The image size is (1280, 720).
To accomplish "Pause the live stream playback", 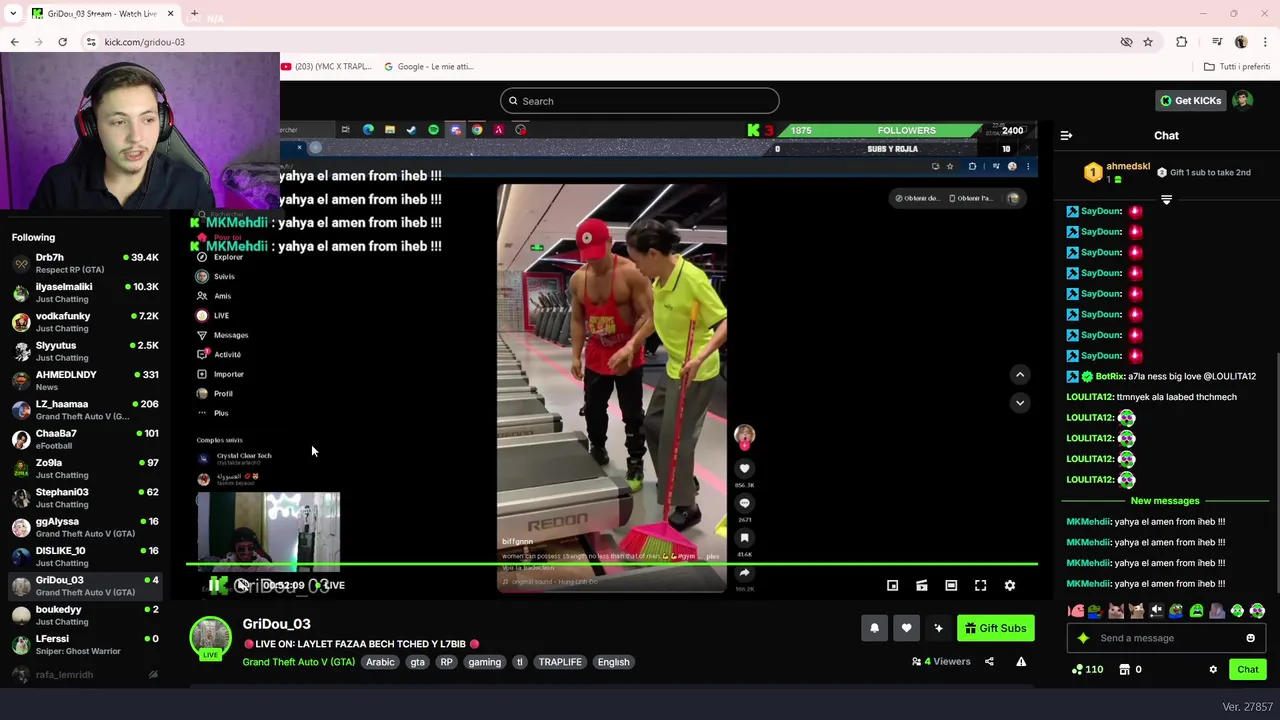I will click(215, 585).
